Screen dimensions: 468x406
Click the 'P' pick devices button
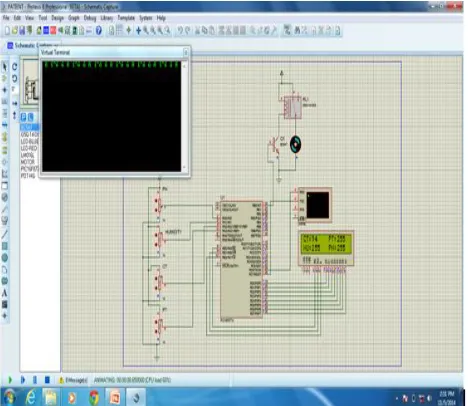click(23, 117)
